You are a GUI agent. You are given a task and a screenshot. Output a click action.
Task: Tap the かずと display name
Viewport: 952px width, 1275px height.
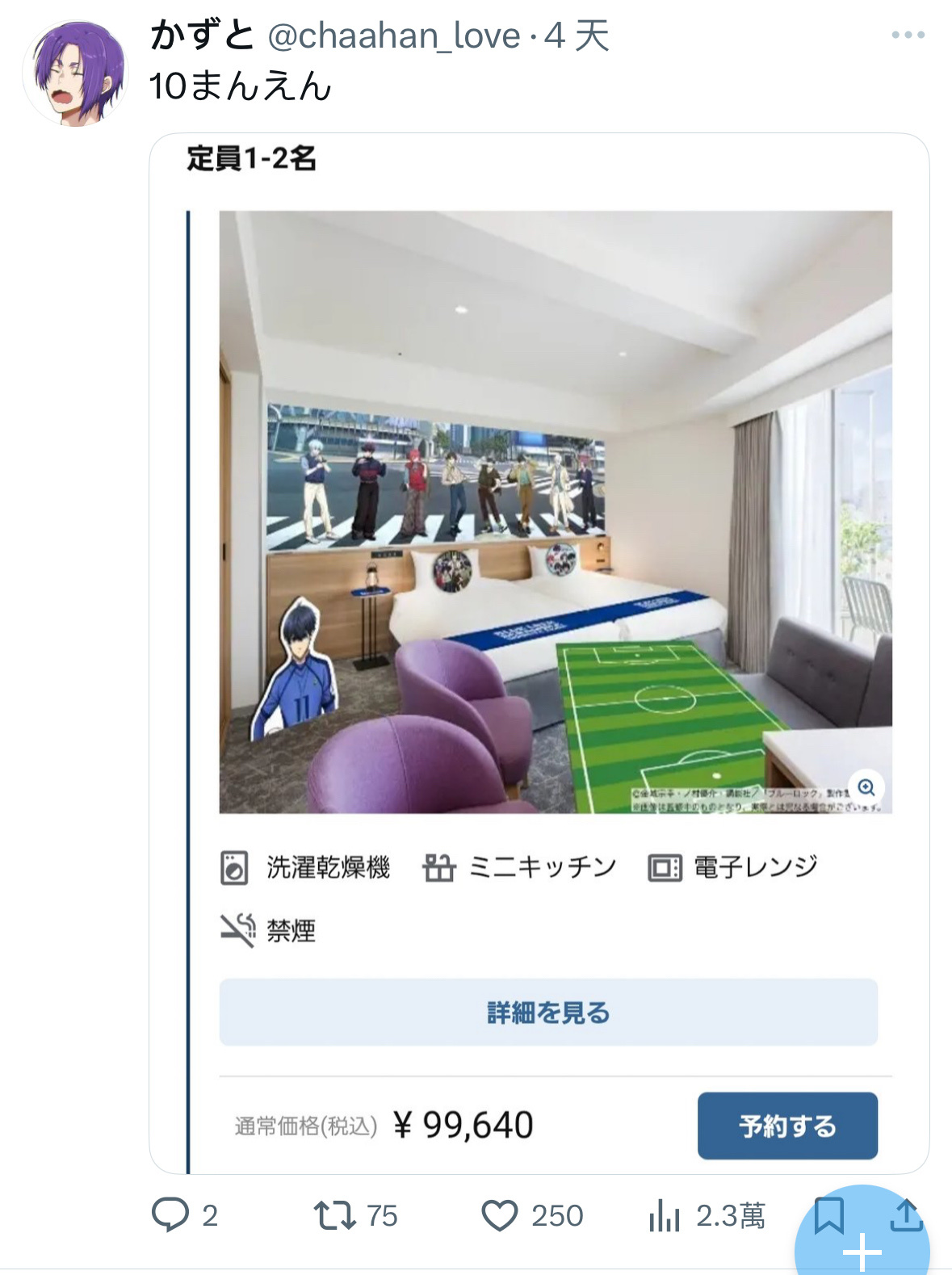coord(203,36)
